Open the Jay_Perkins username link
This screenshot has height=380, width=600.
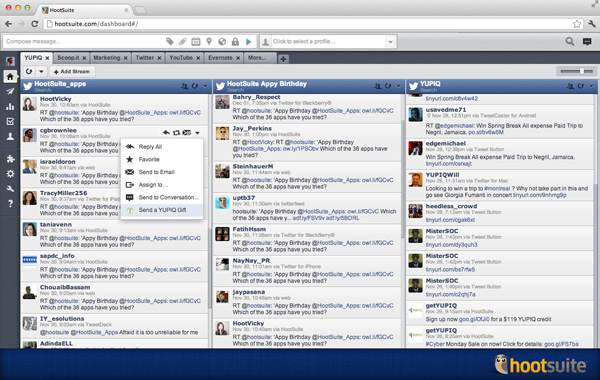[x=252, y=128]
